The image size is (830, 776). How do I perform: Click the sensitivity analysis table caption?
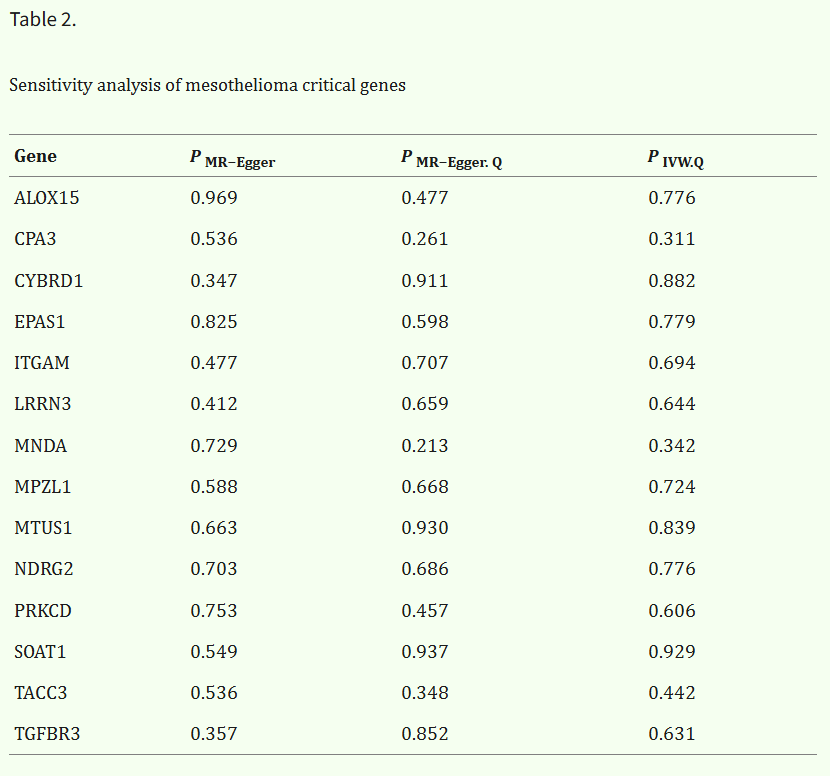point(207,85)
